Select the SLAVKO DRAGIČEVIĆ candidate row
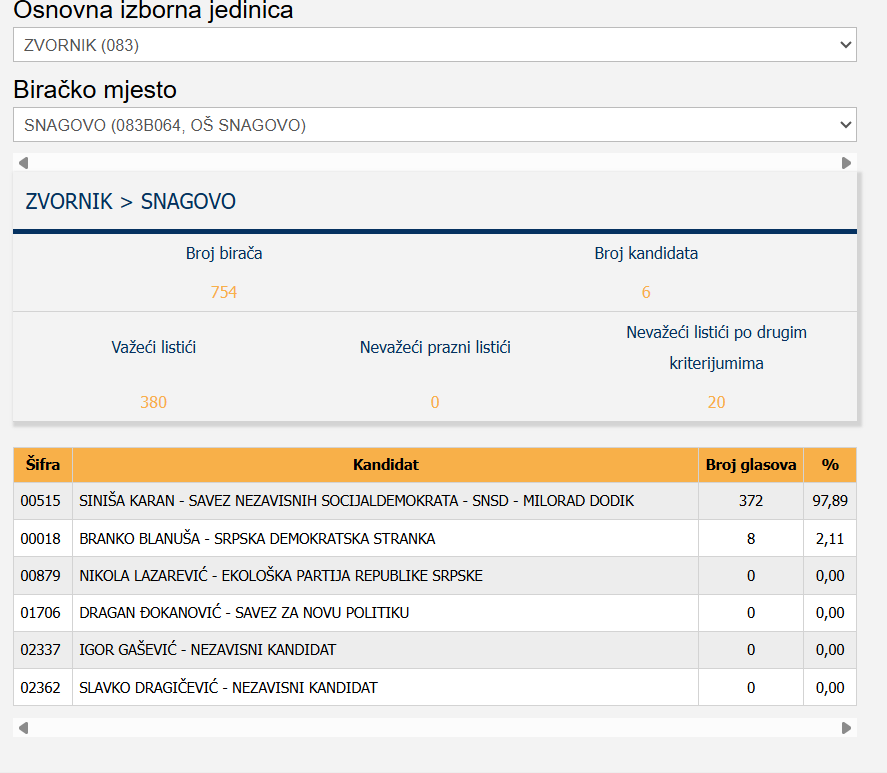Image resolution: width=887 pixels, height=773 pixels. 228,688
